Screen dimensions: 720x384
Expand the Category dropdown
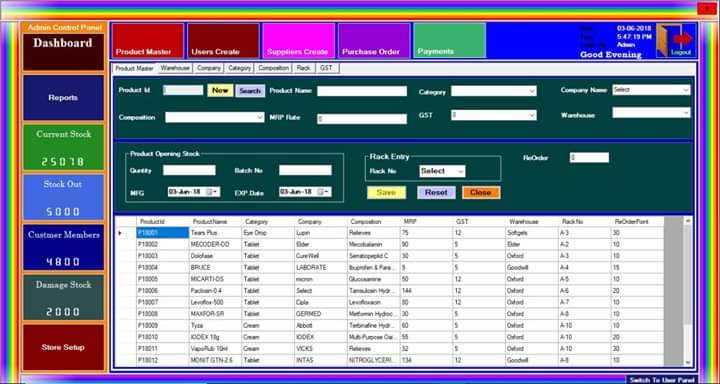pos(532,91)
